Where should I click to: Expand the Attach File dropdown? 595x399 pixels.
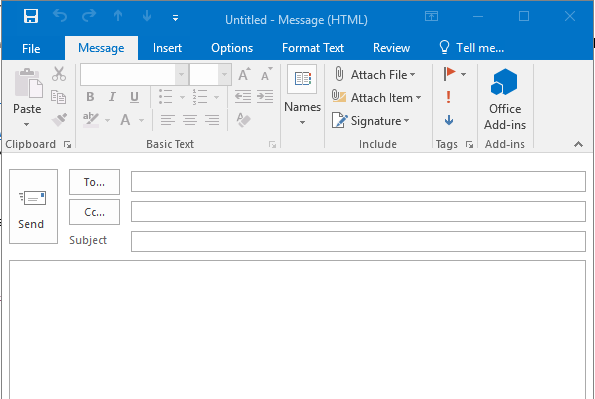[412, 75]
